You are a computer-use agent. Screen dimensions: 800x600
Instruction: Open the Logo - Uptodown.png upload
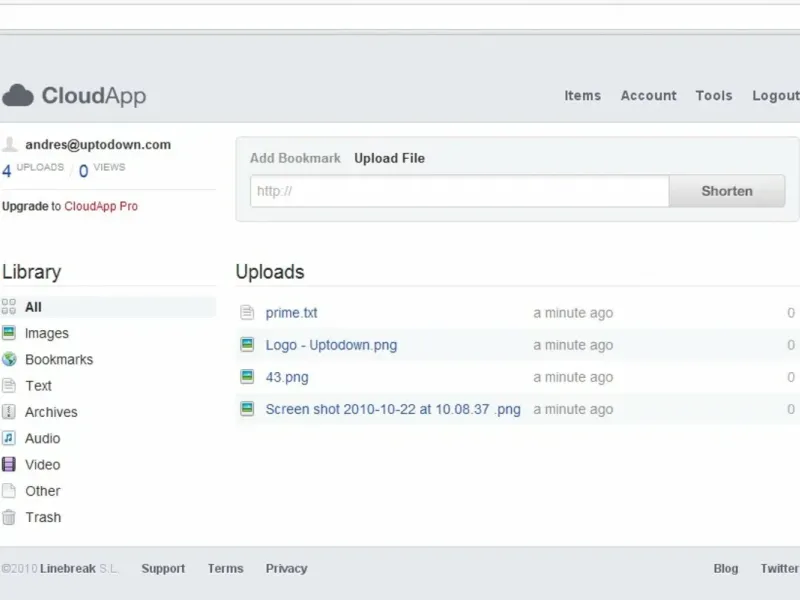(x=331, y=345)
